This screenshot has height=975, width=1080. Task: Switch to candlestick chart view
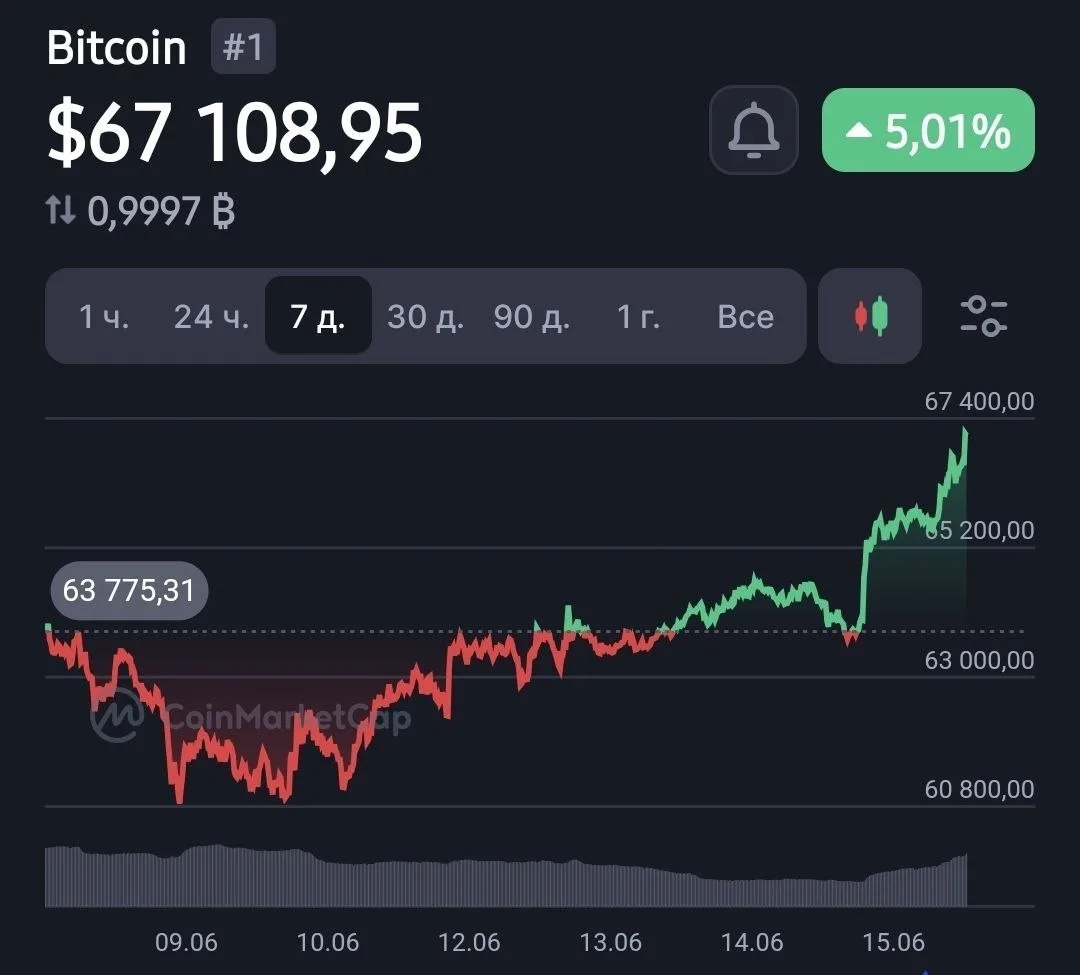[870, 316]
